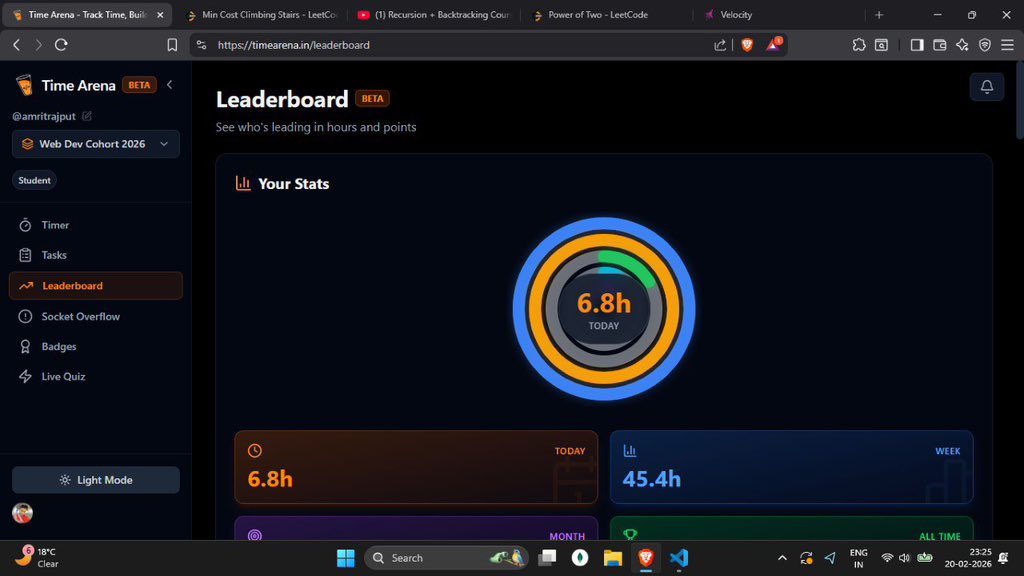Go forward in browser history
Image resolution: width=1024 pixels, height=576 pixels.
(x=39, y=44)
